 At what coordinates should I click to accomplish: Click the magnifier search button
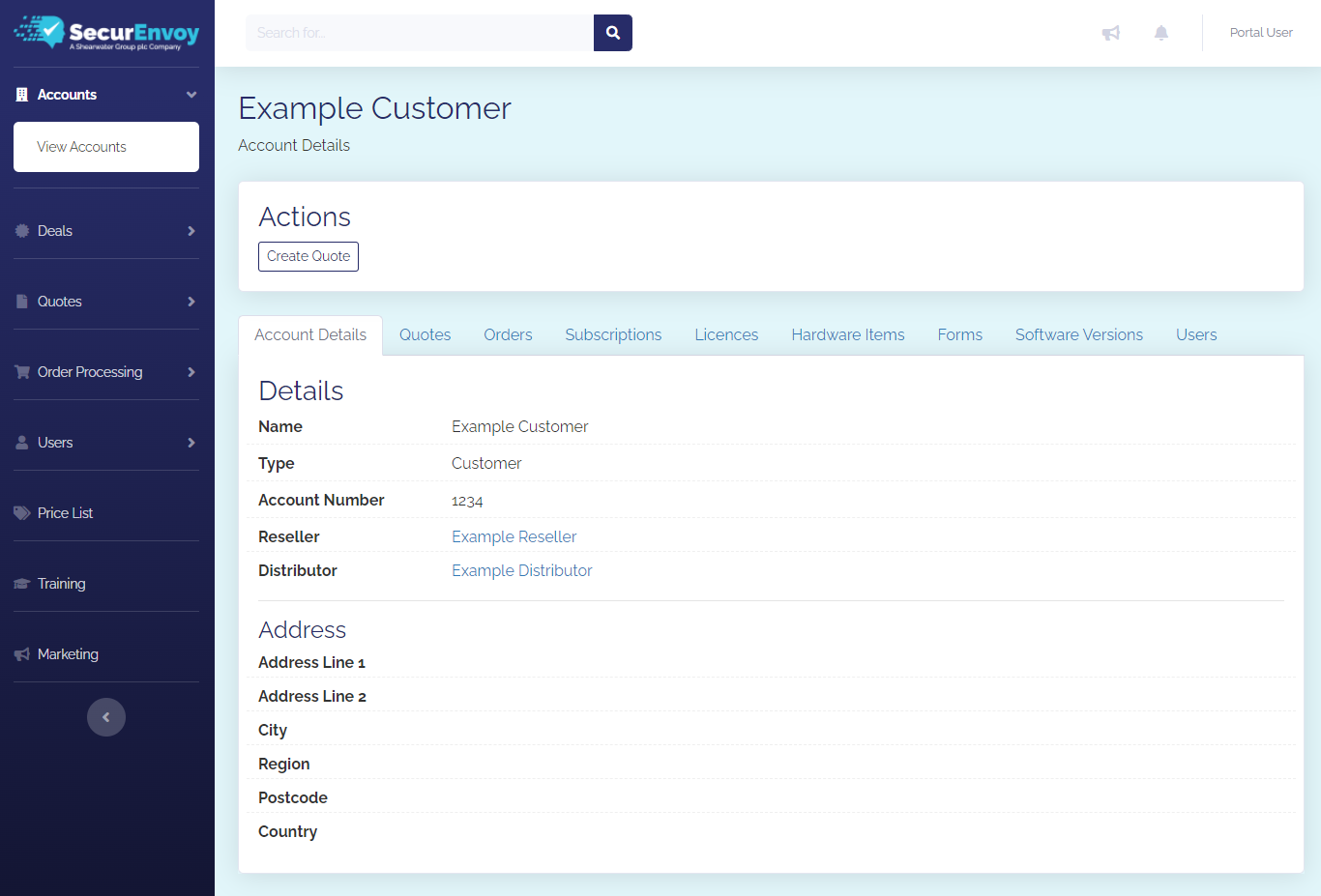tap(613, 33)
